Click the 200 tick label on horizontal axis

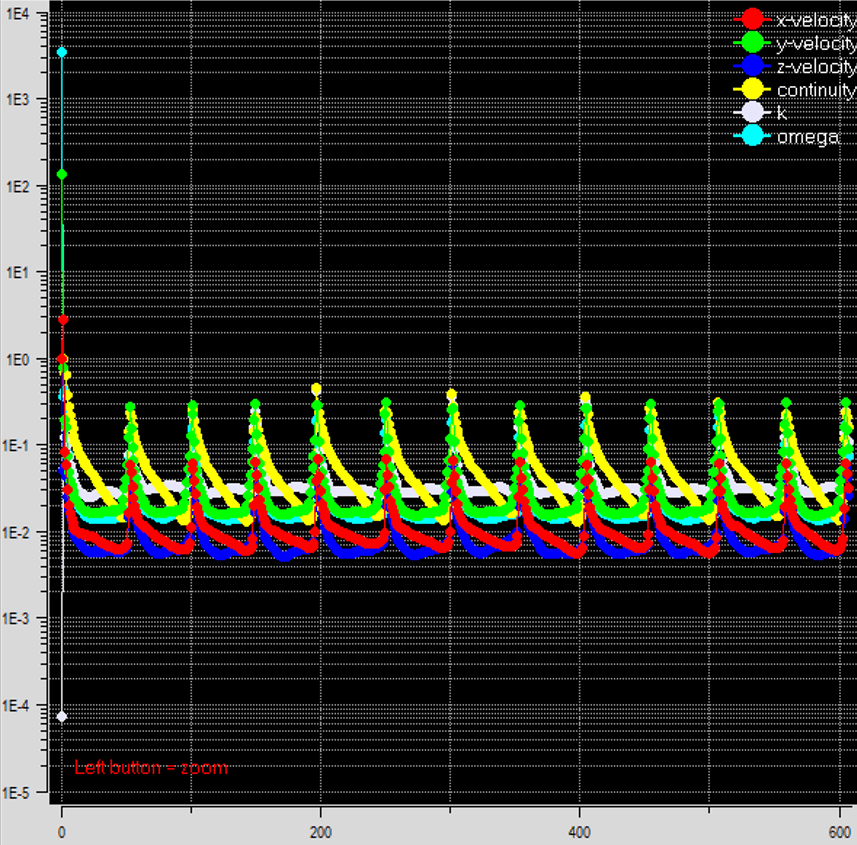tap(320, 832)
